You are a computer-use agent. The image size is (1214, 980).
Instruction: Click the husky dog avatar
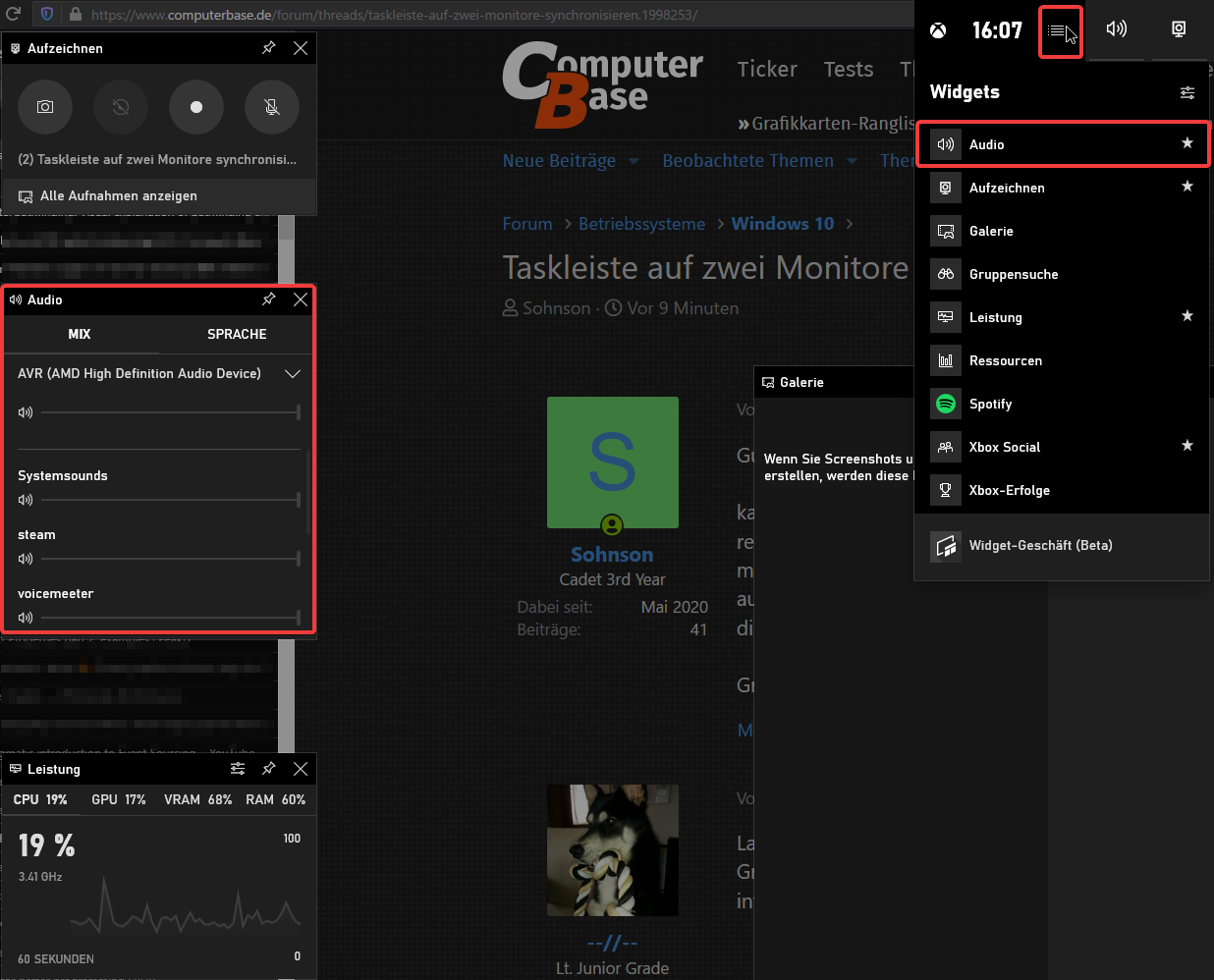click(613, 850)
